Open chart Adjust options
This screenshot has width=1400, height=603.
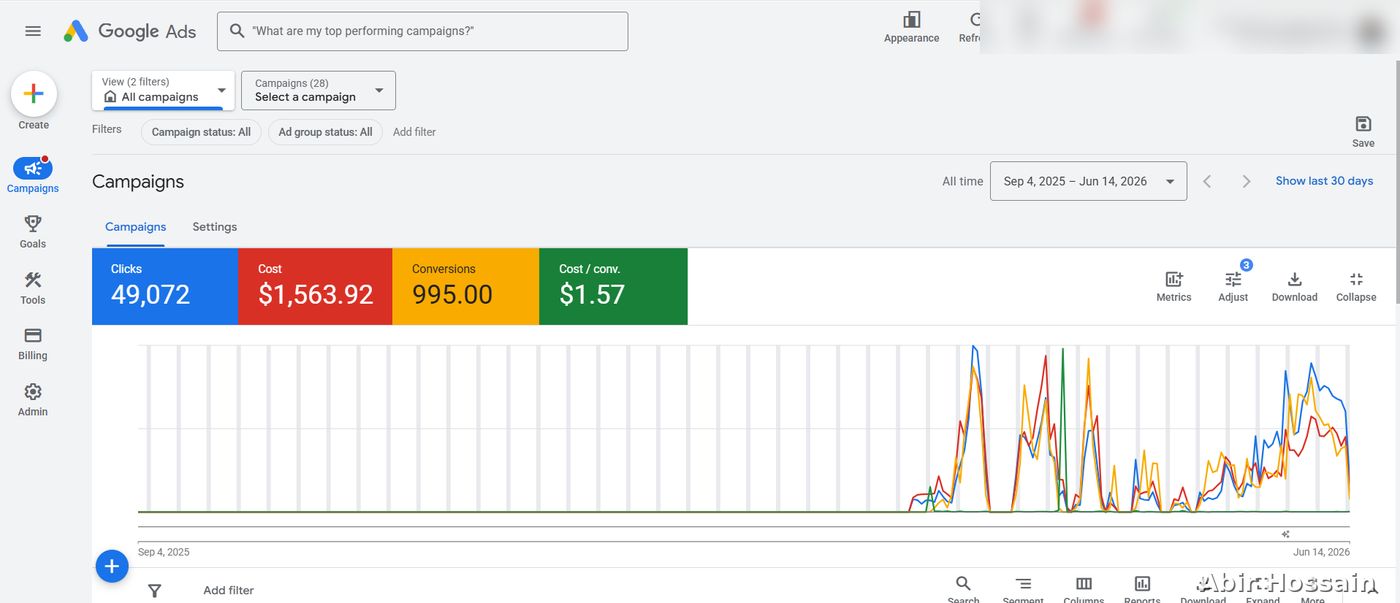coord(1233,286)
